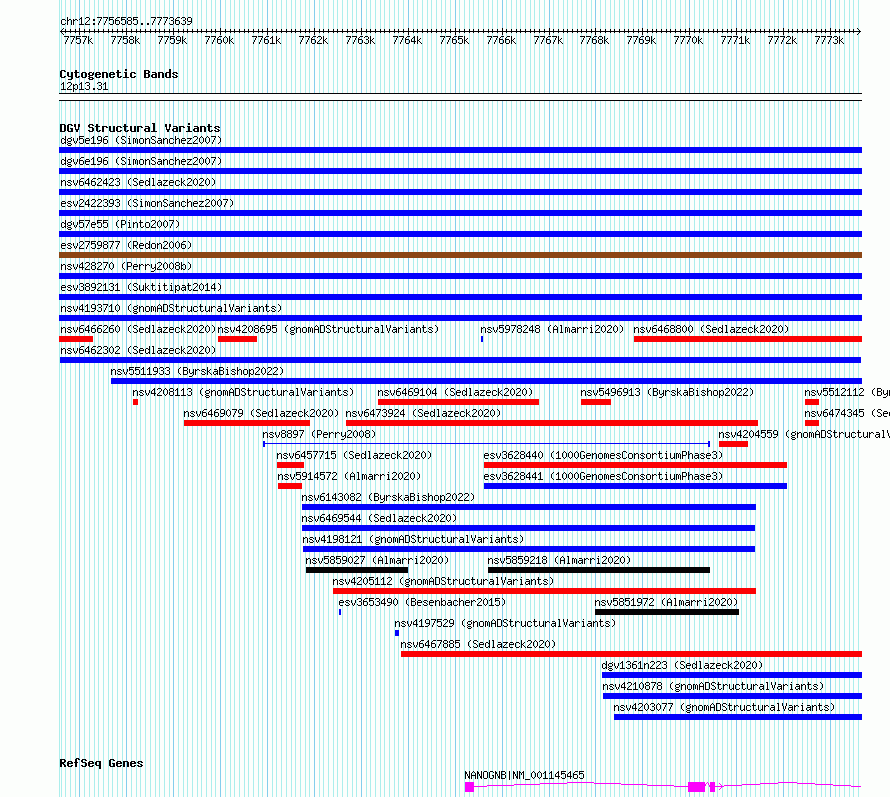Select the nsv4208695 gnomAD variant label

(328, 329)
